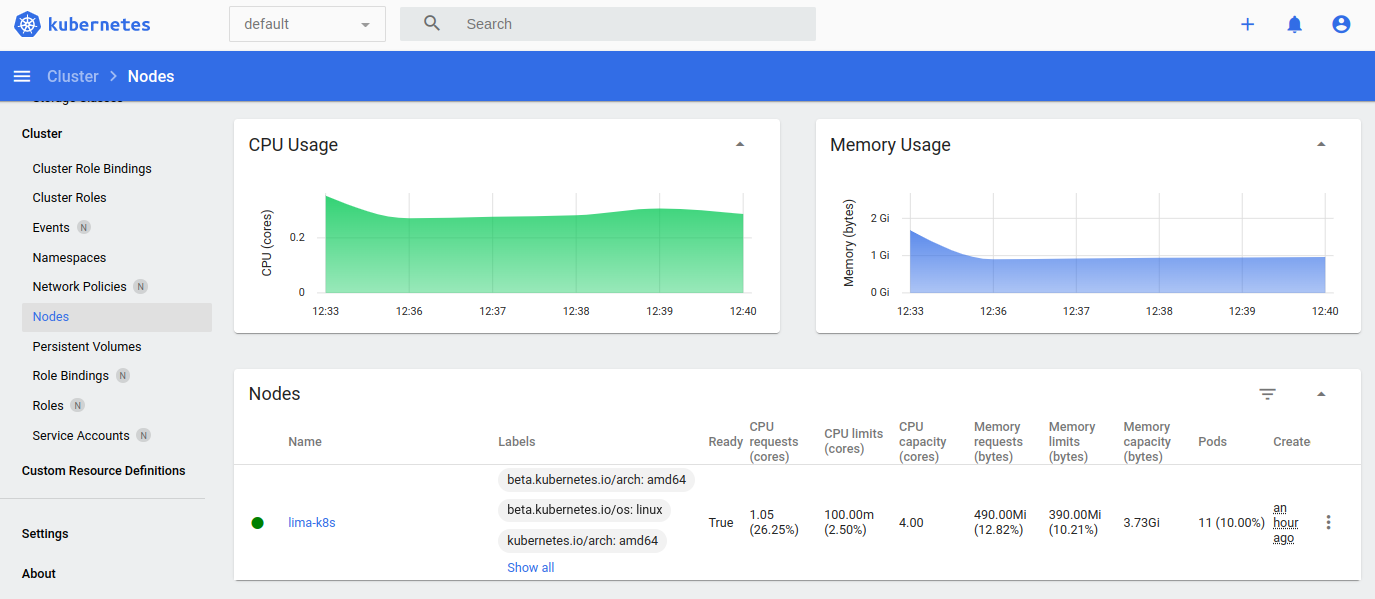Viewport: 1375px width, 599px height.
Task: Click the create new resource plus icon
Action: point(1247,23)
